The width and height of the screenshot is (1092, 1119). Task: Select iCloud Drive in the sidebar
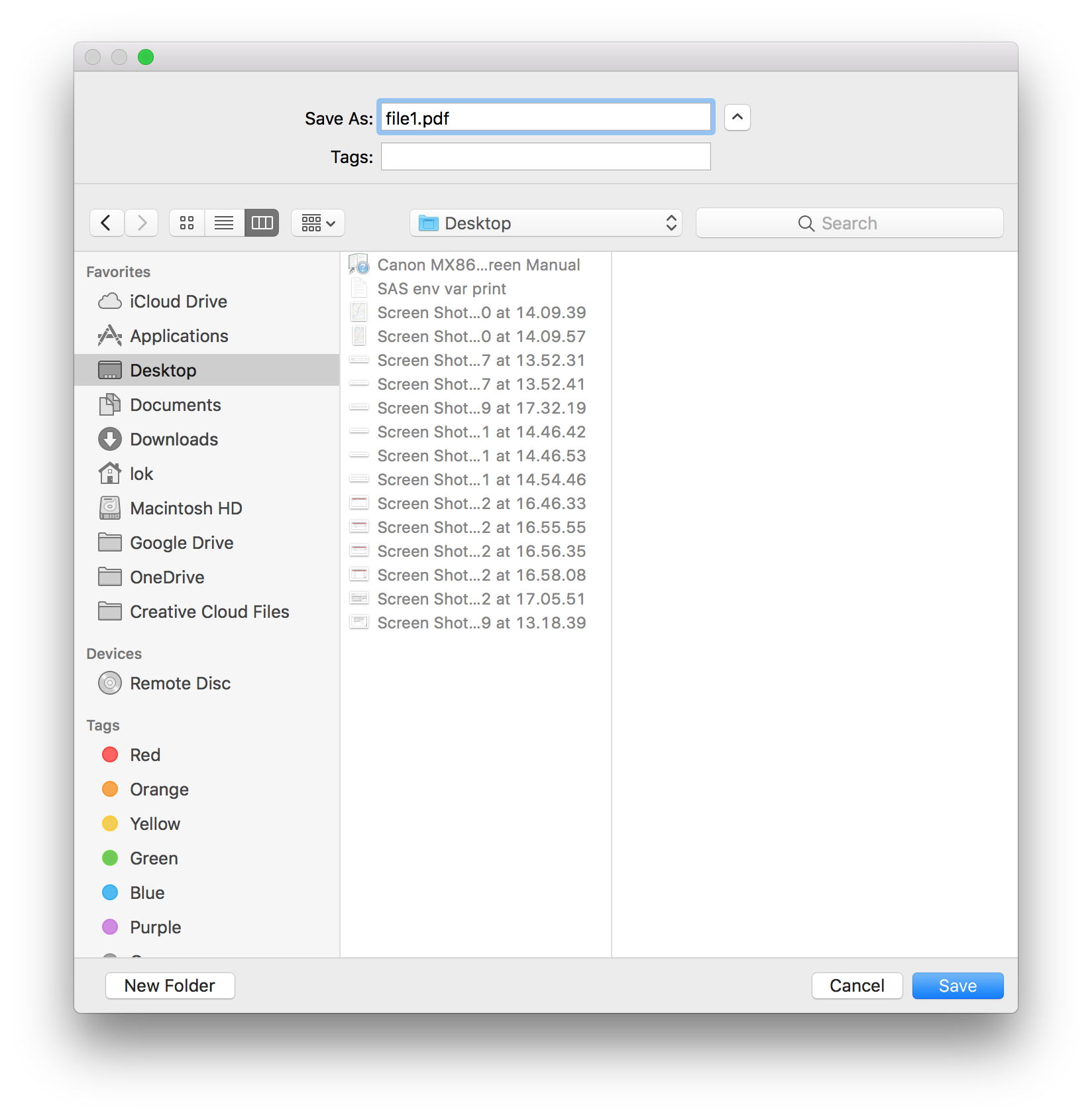tap(207, 302)
